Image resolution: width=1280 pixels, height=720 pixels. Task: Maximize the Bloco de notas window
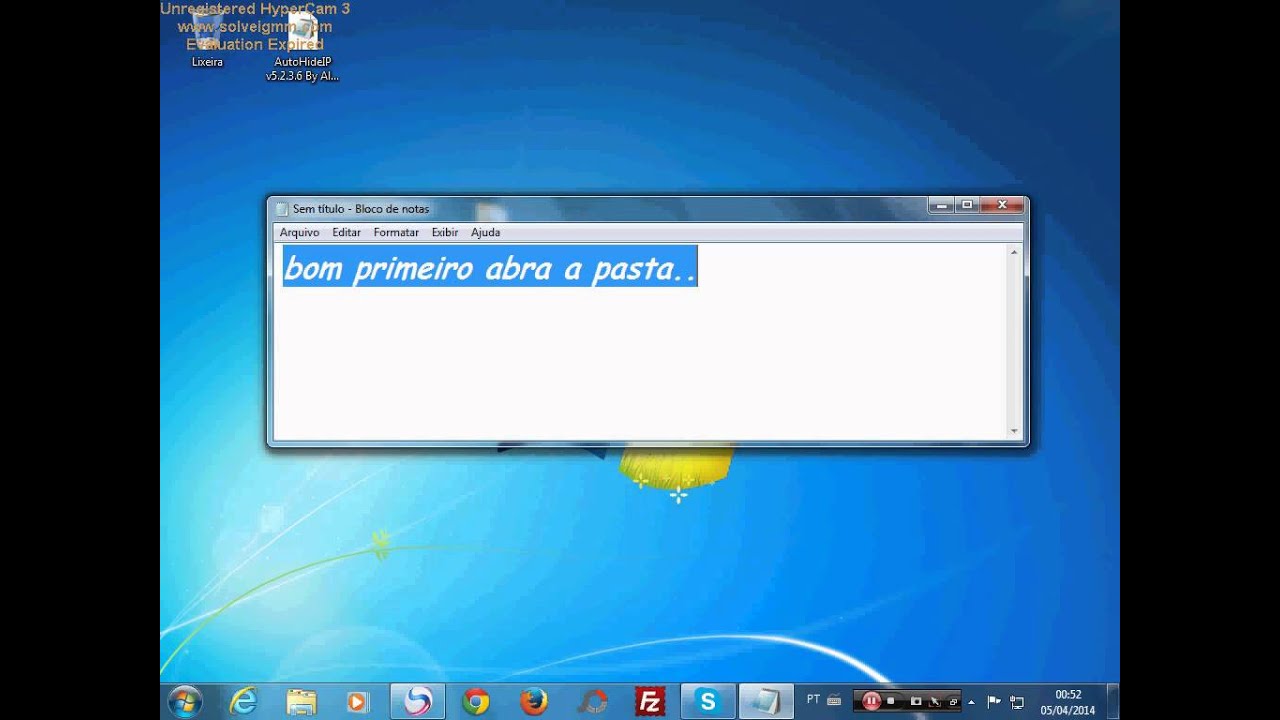(x=966, y=205)
